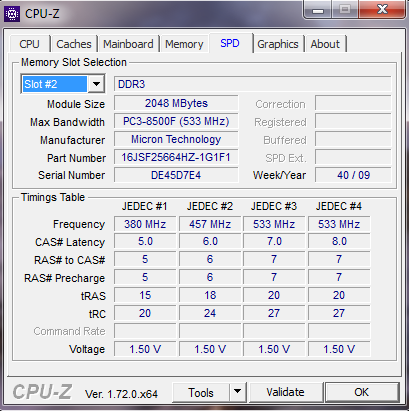Close the CPU-Z window

(x=382, y=10)
